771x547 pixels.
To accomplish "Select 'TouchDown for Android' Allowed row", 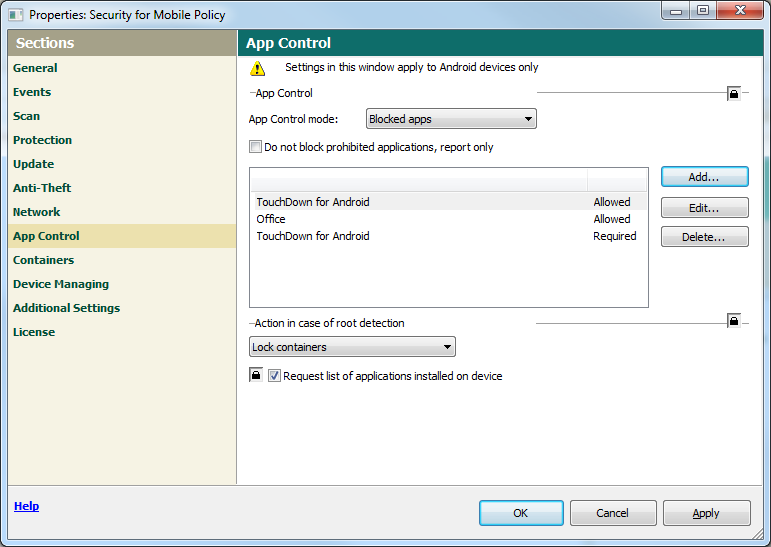I will click(449, 202).
